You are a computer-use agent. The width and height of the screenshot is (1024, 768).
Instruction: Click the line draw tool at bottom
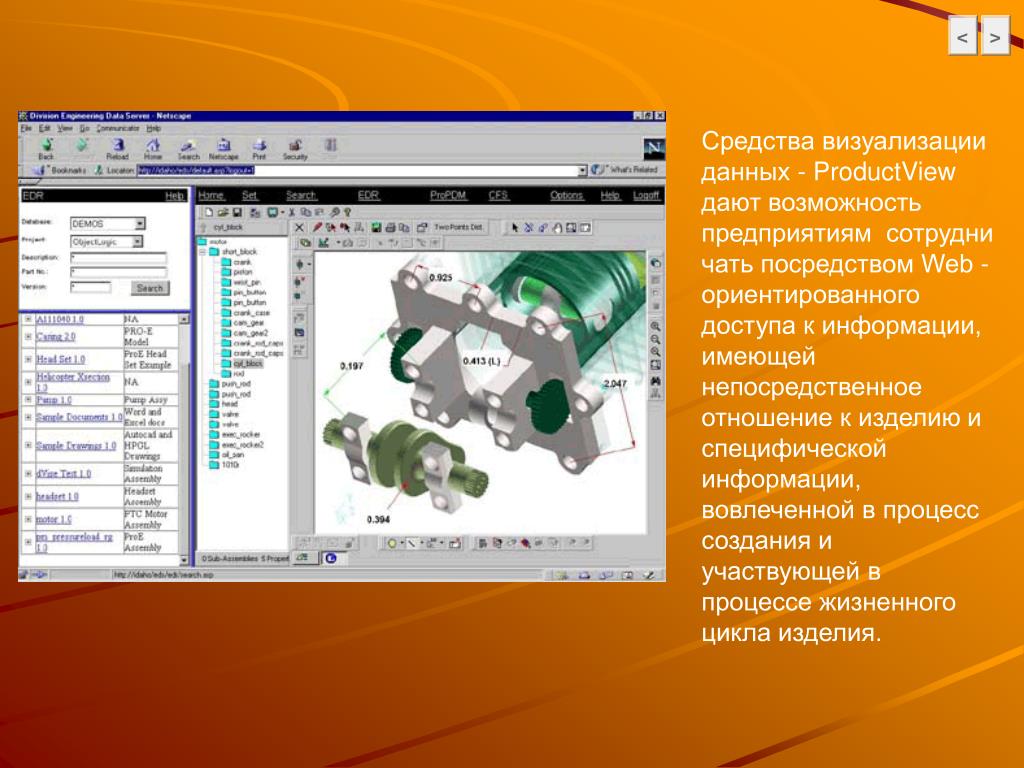tap(411, 543)
